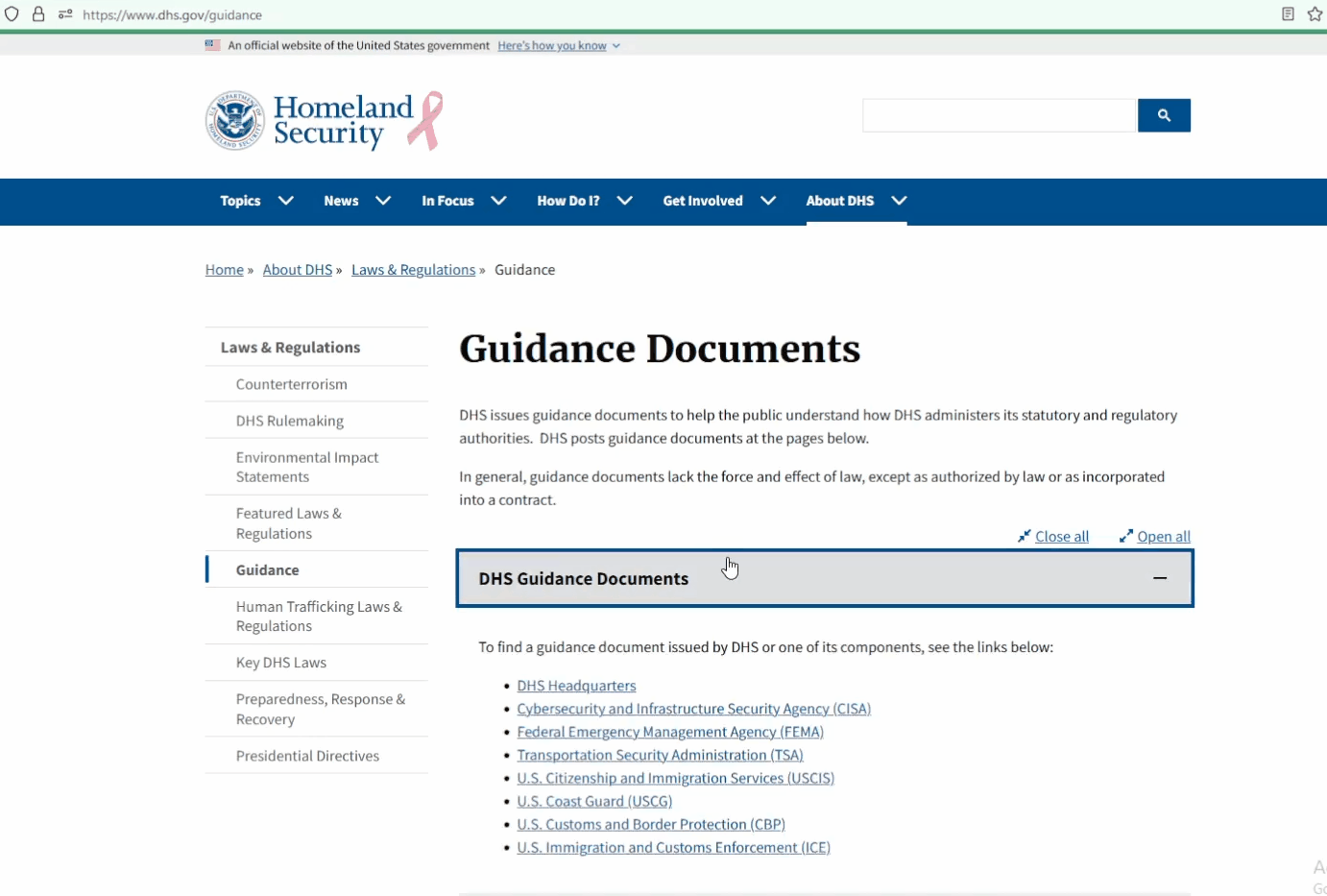Screen dimensions: 1327x896
Task: Open the Customs and Border Protection link
Action: pyautogui.click(x=651, y=824)
